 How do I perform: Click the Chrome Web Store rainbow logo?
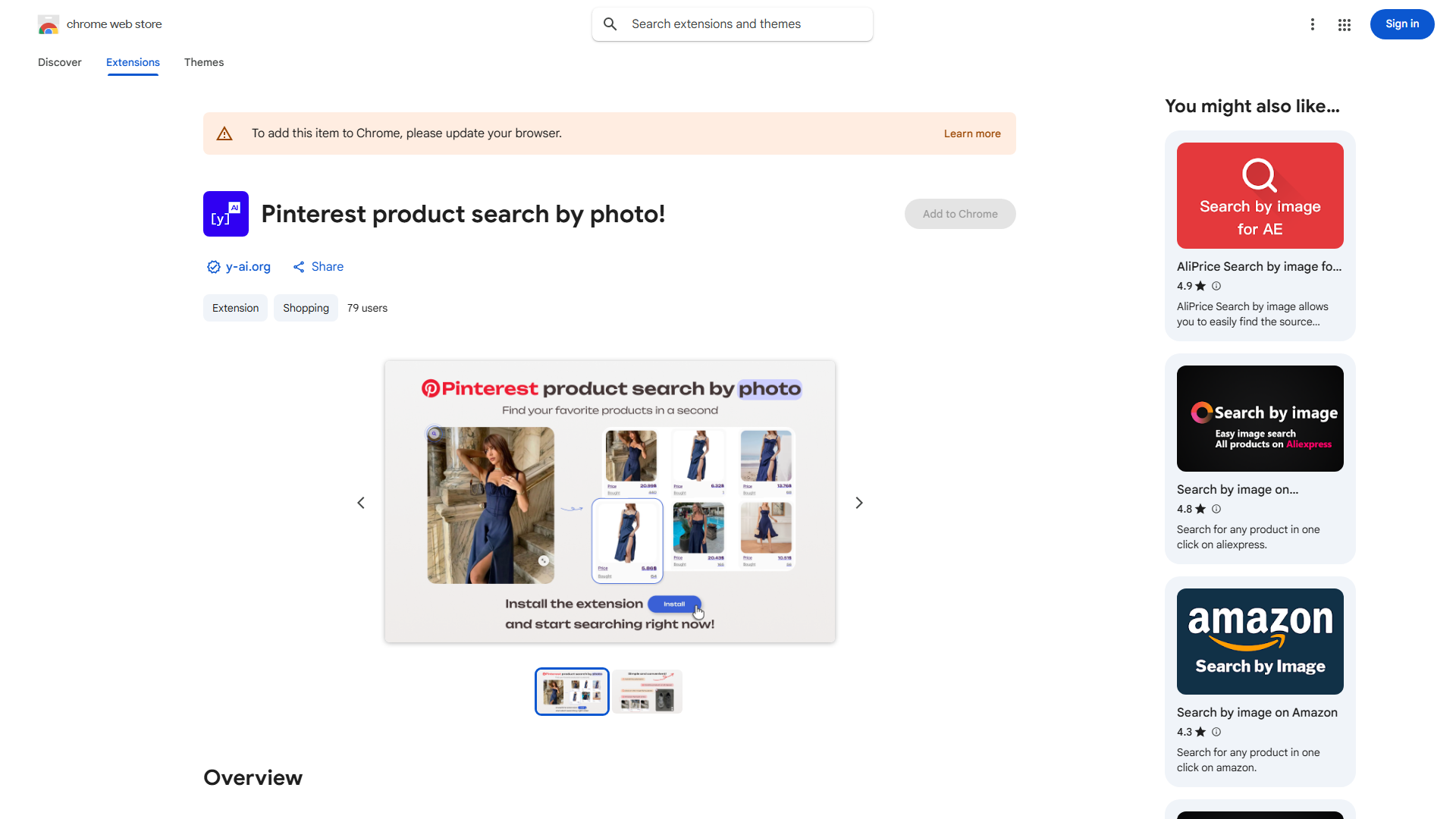coord(49,24)
